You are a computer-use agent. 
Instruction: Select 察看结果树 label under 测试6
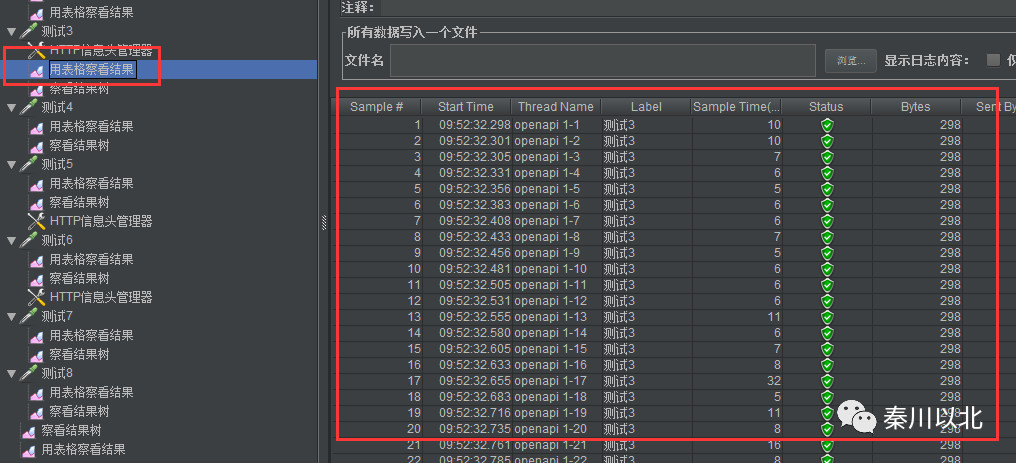pyautogui.click(x=80, y=278)
